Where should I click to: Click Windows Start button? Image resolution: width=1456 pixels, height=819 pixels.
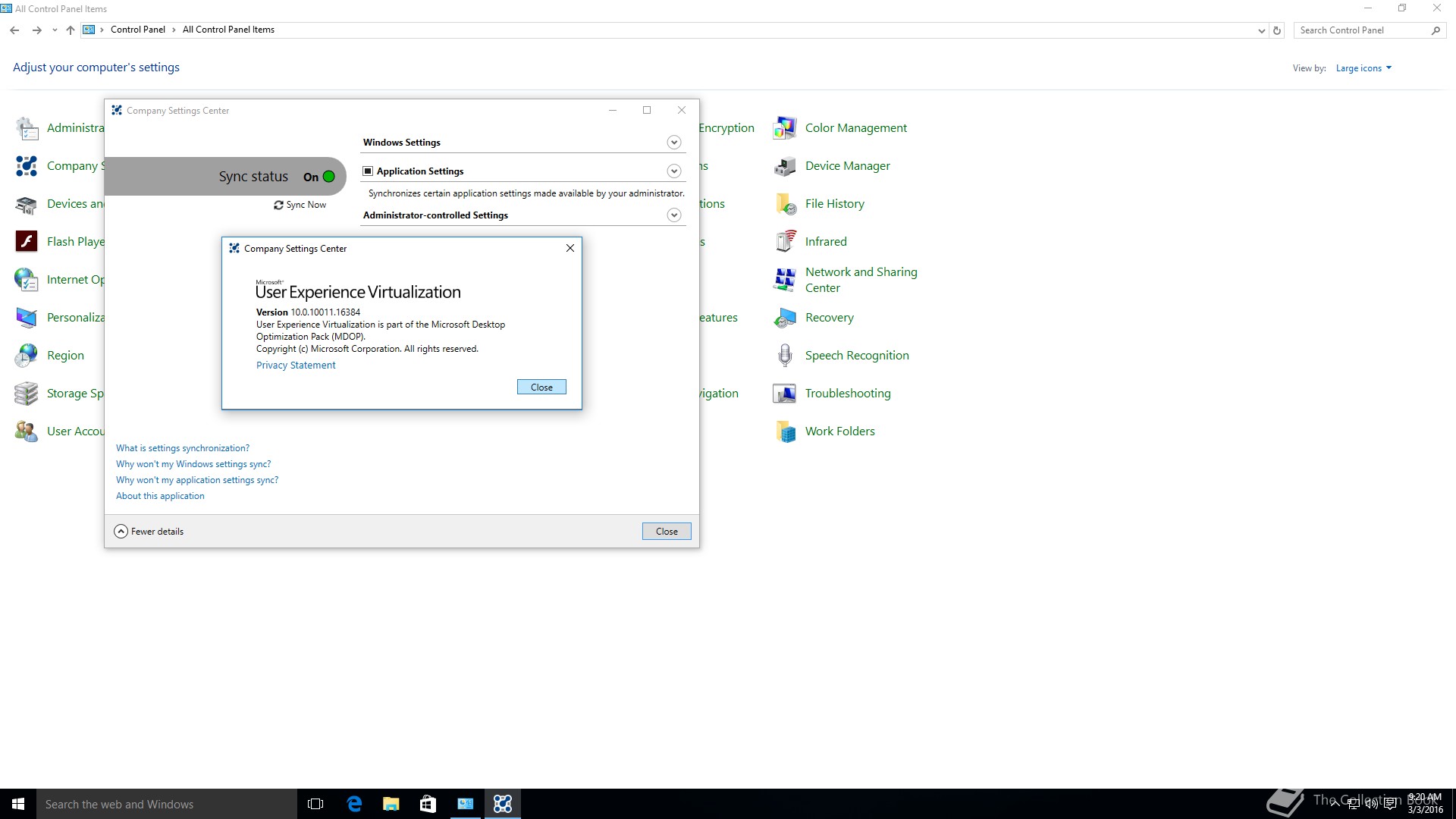(18, 804)
